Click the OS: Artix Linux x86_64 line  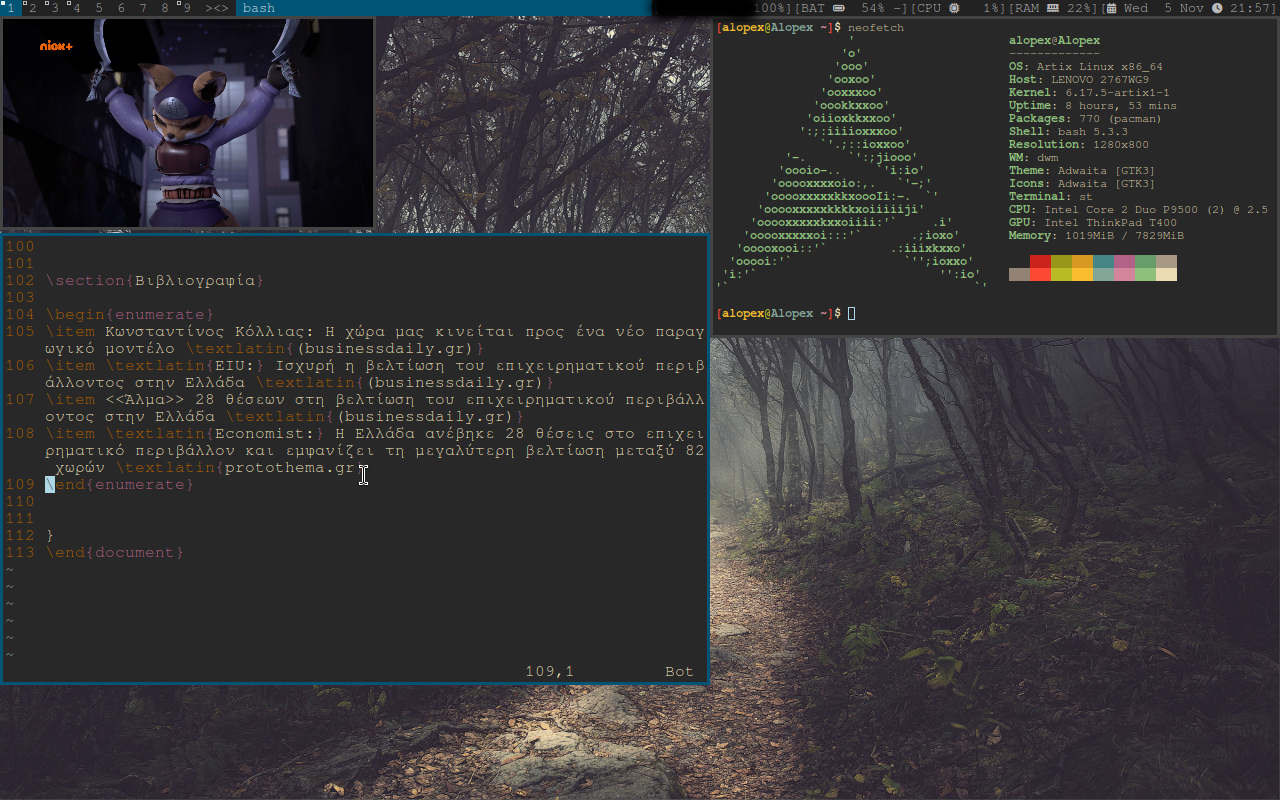coord(1085,67)
